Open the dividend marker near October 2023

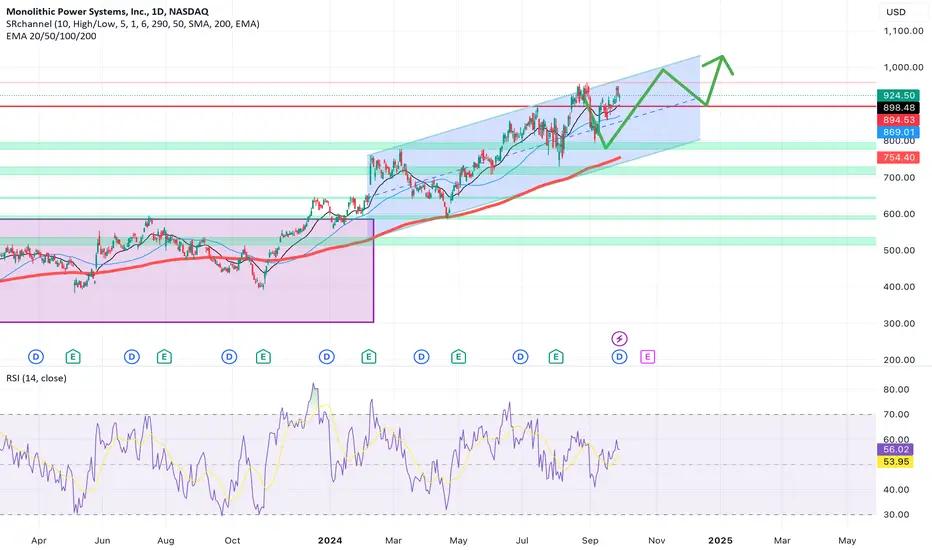pos(229,357)
